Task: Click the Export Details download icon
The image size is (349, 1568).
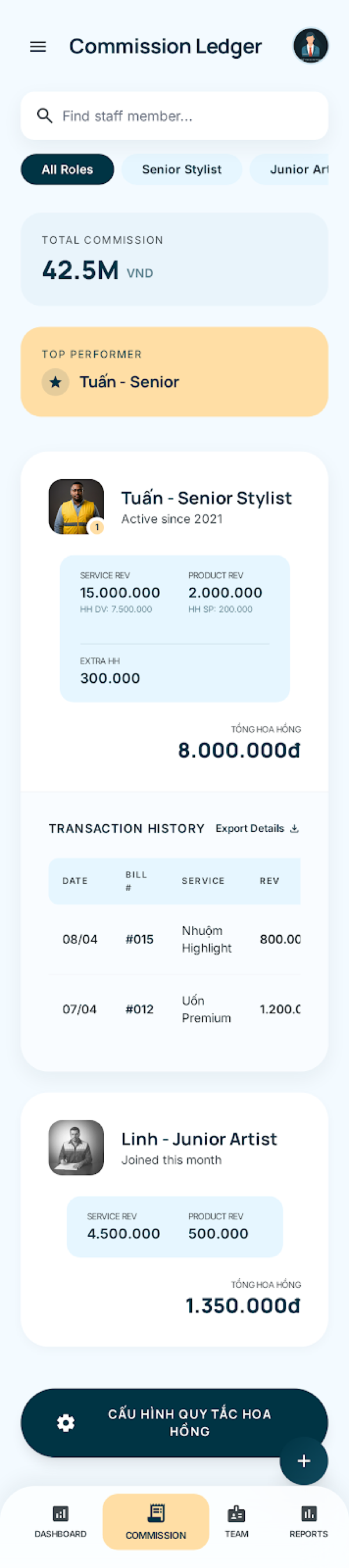Action: coord(294,828)
